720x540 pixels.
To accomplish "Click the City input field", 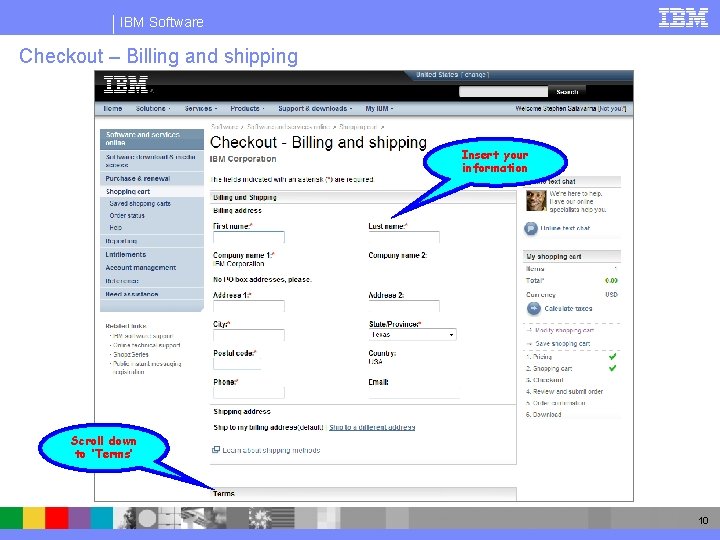I will 248,335.
